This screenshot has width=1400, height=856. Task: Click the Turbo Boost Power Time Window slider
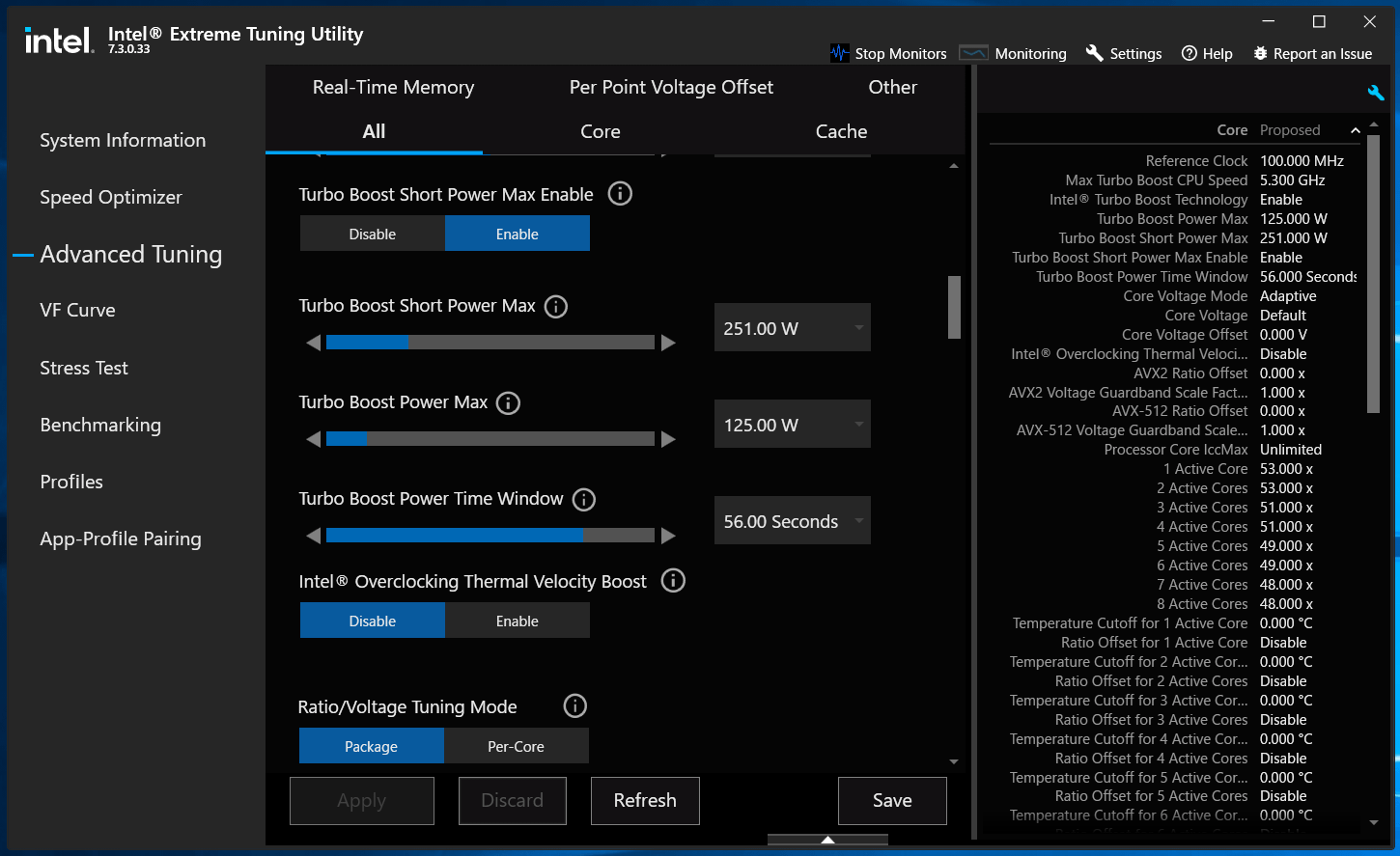(x=490, y=536)
